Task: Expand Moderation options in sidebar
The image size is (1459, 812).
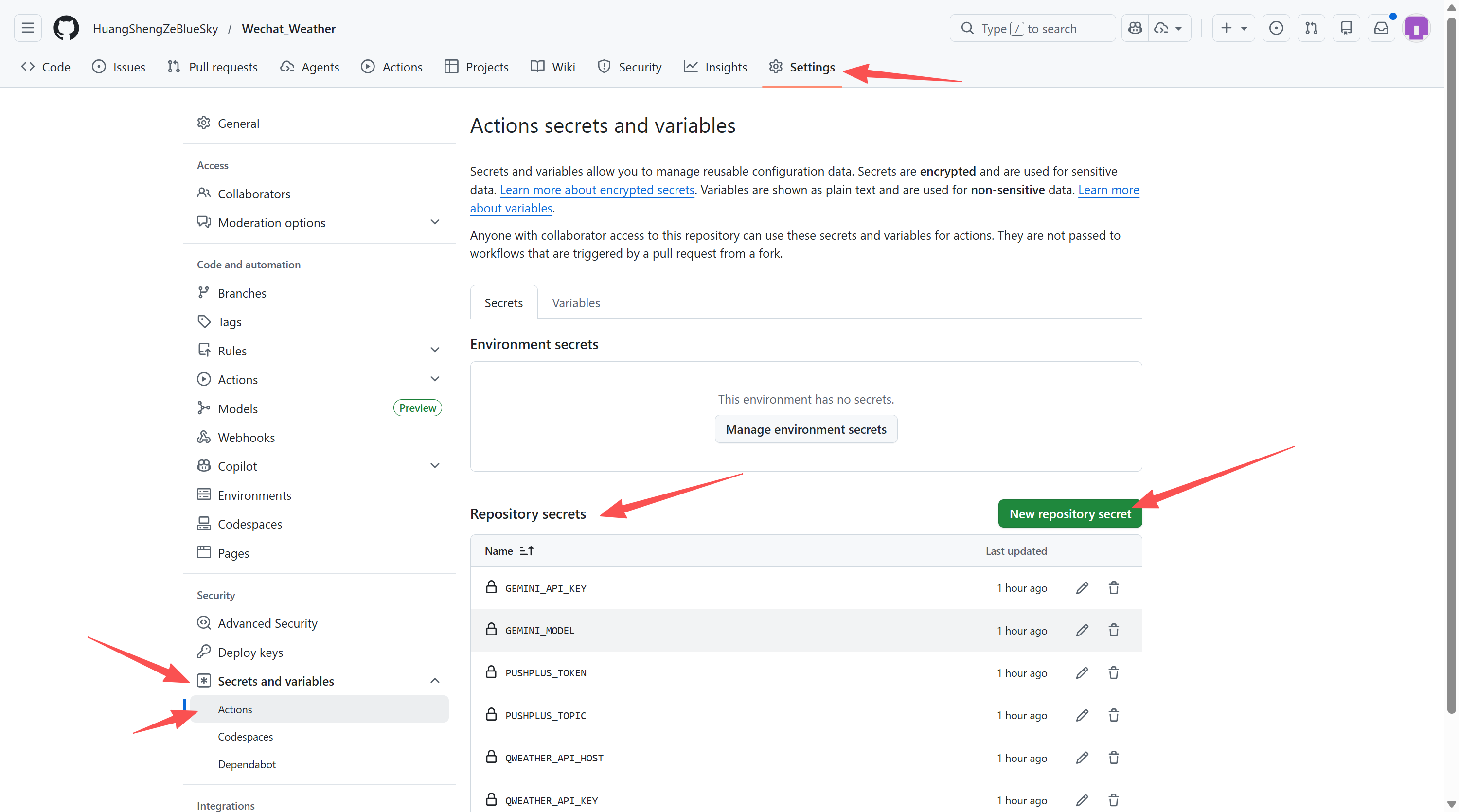Action: click(x=434, y=222)
